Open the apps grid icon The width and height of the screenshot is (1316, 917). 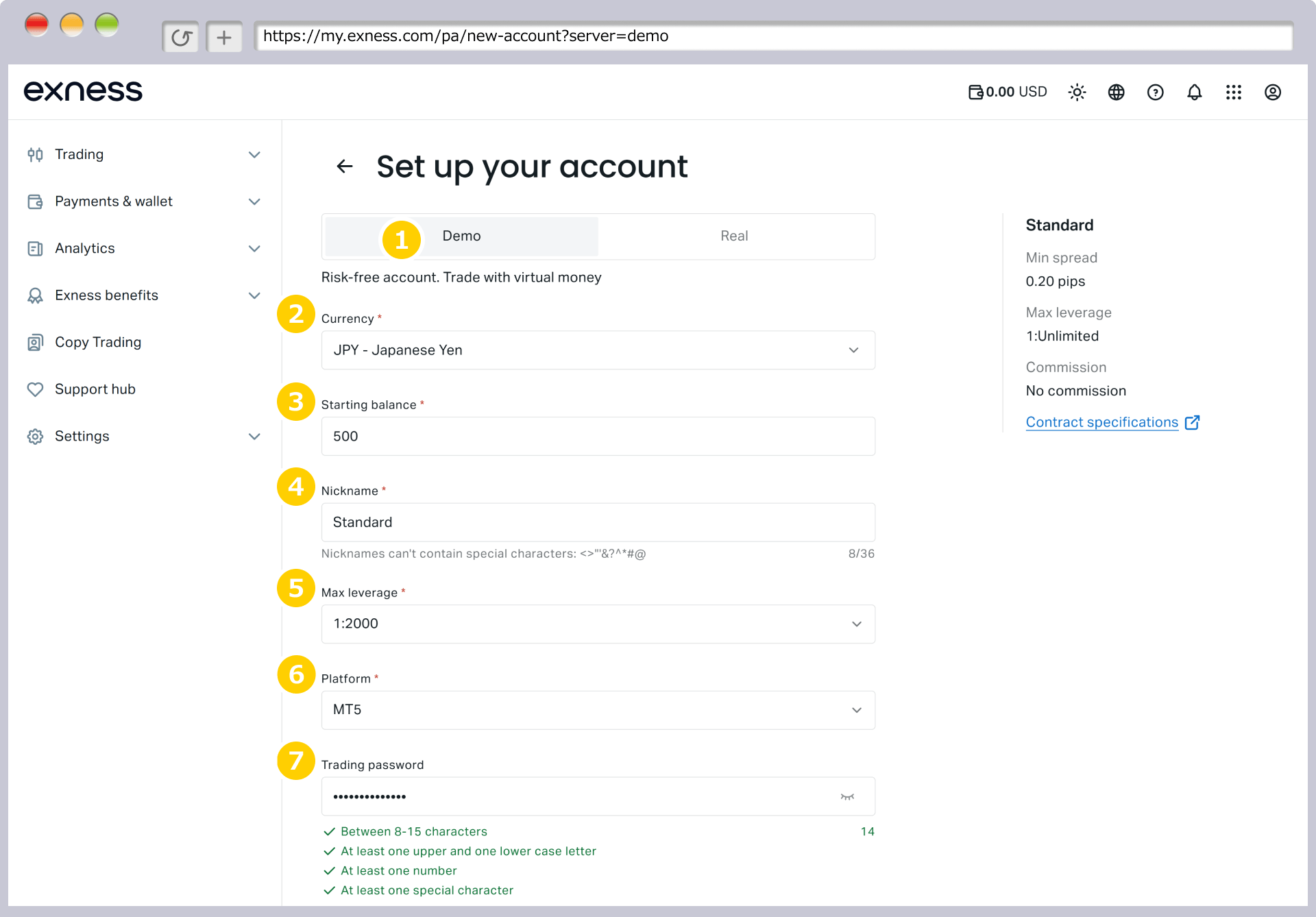pyautogui.click(x=1233, y=92)
